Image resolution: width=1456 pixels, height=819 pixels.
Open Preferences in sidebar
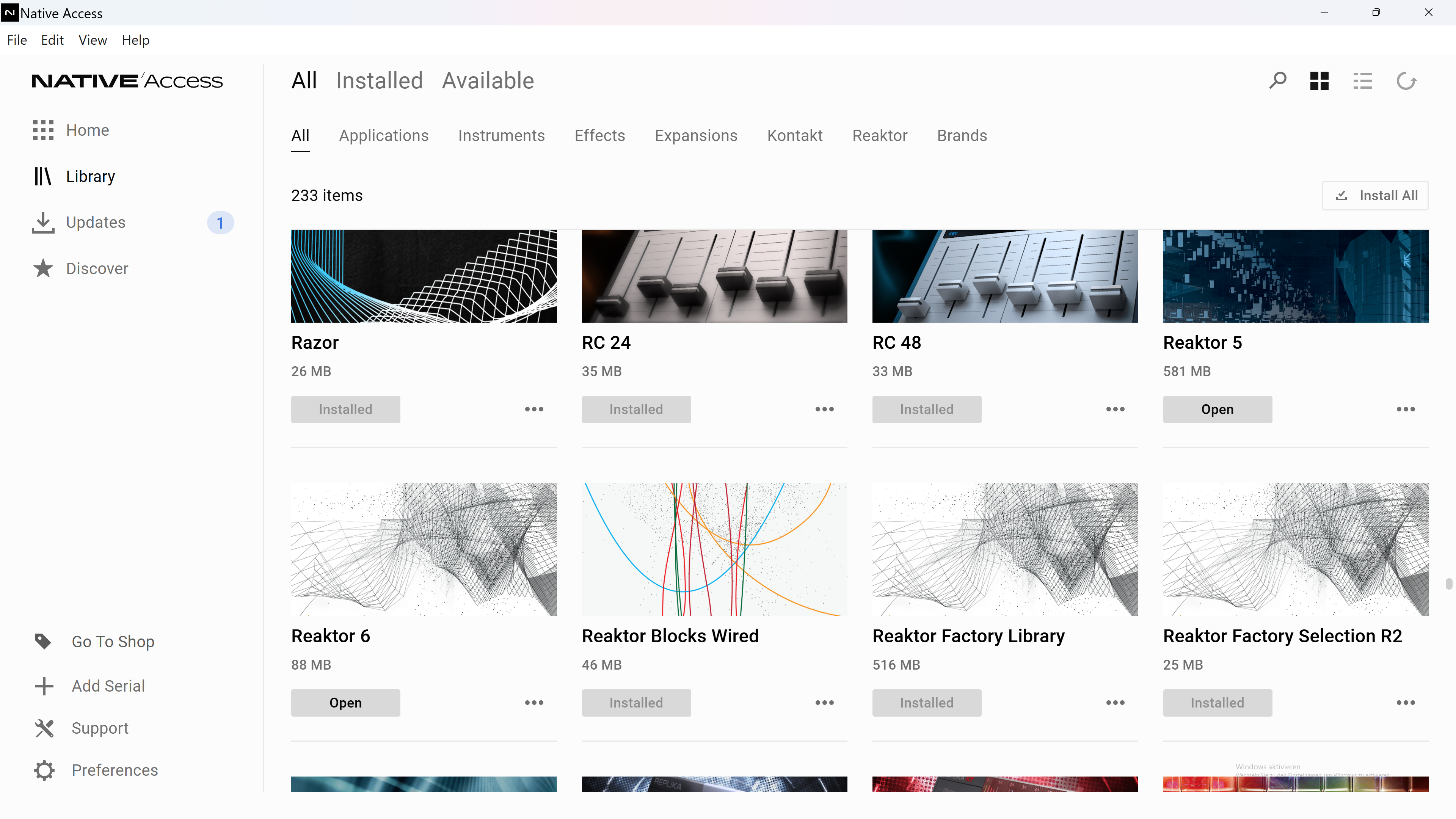115,770
